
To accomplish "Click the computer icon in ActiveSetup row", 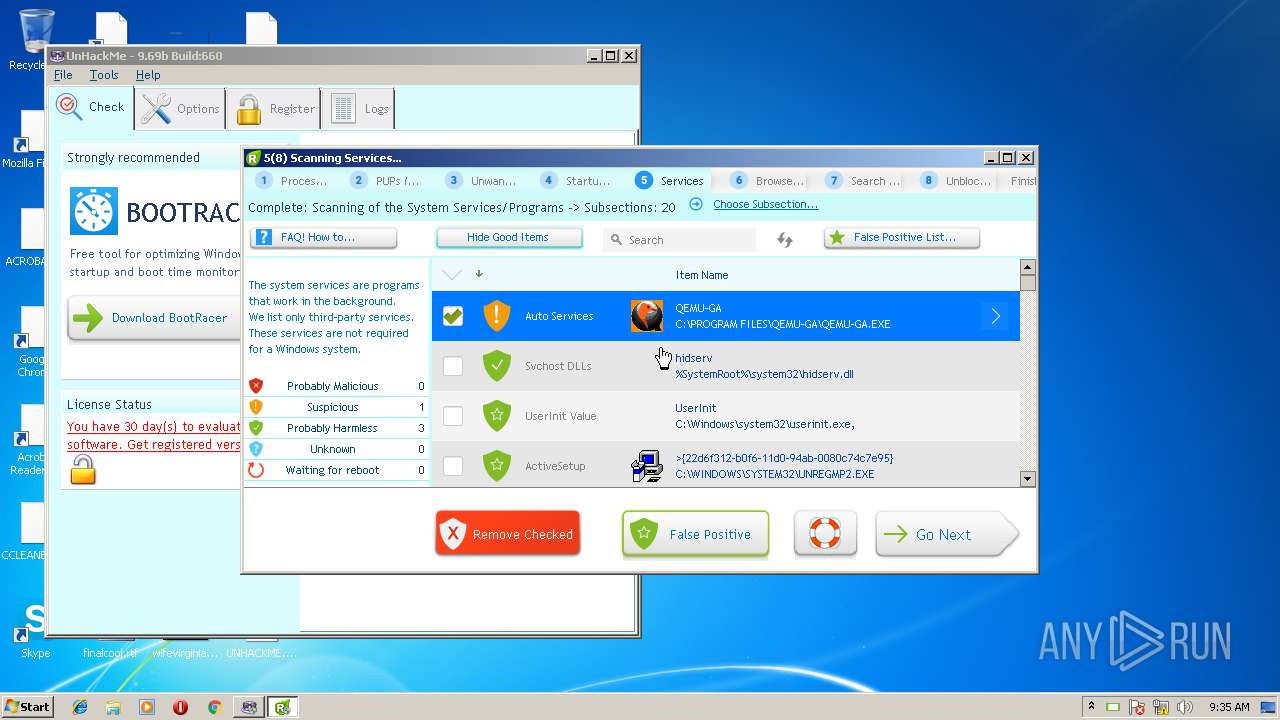I will 647,466.
